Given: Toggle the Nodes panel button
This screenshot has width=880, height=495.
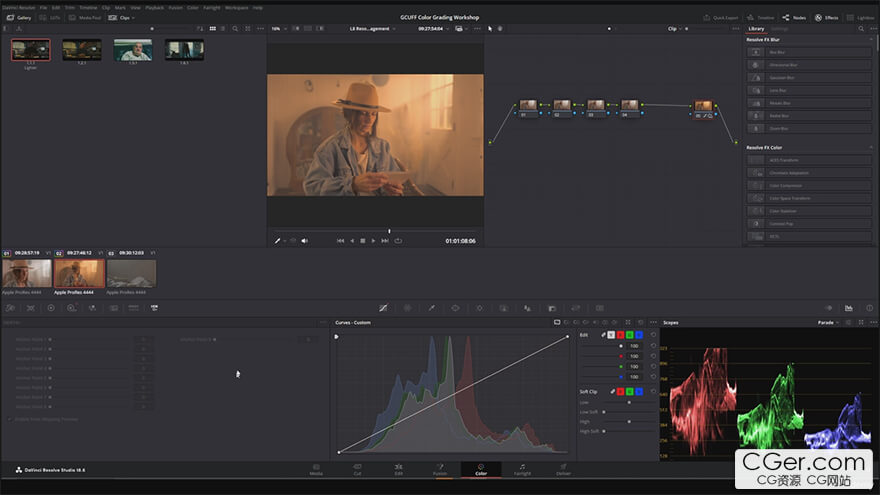Looking at the screenshot, I should click(794, 18).
